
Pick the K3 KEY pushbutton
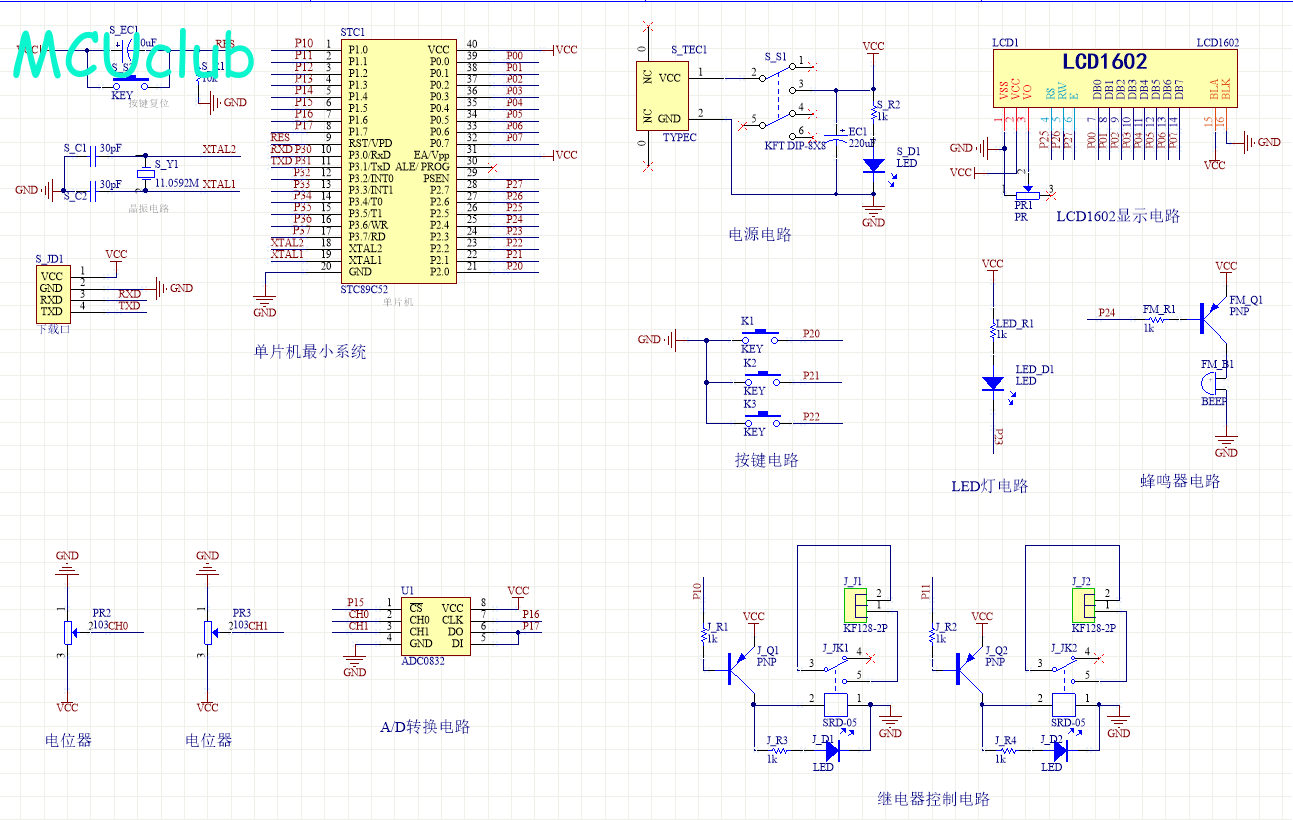pos(761,418)
